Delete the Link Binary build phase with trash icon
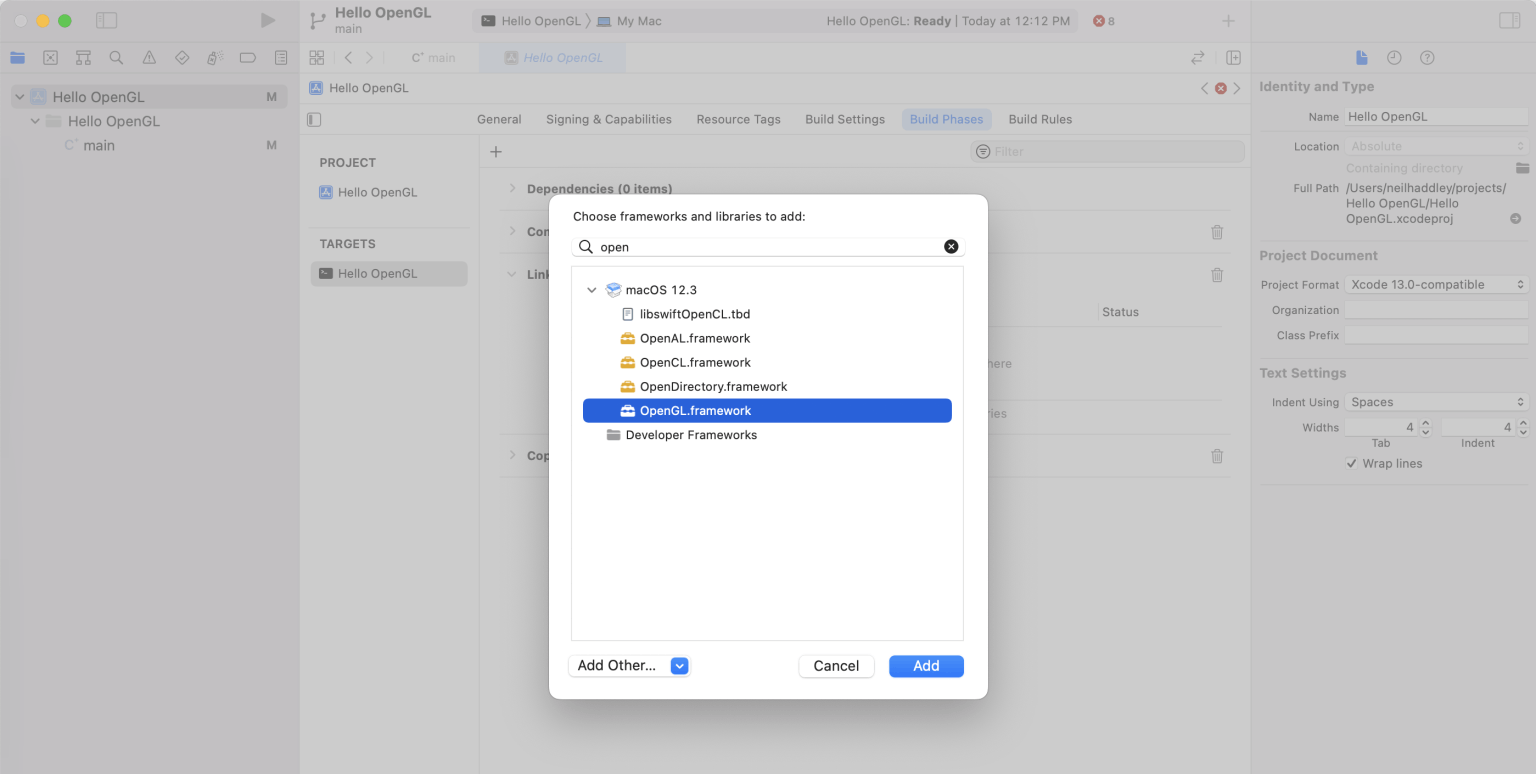Screen dimensions: 1536x774 (1217, 275)
